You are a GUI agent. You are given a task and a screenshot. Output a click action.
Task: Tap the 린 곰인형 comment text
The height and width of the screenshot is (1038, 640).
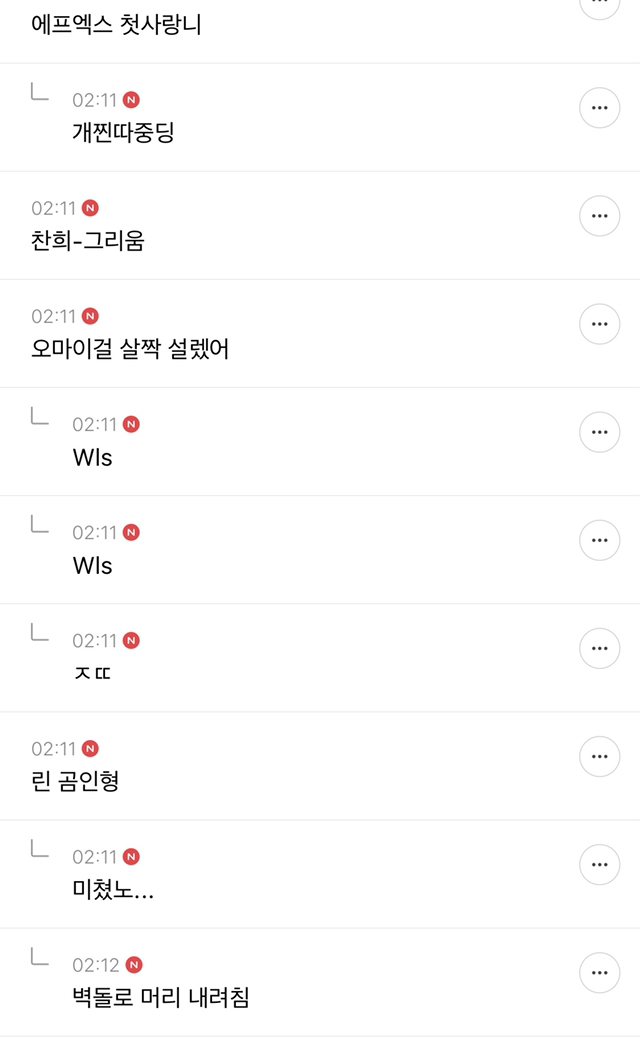pyautogui.click(x=76, y=781)
